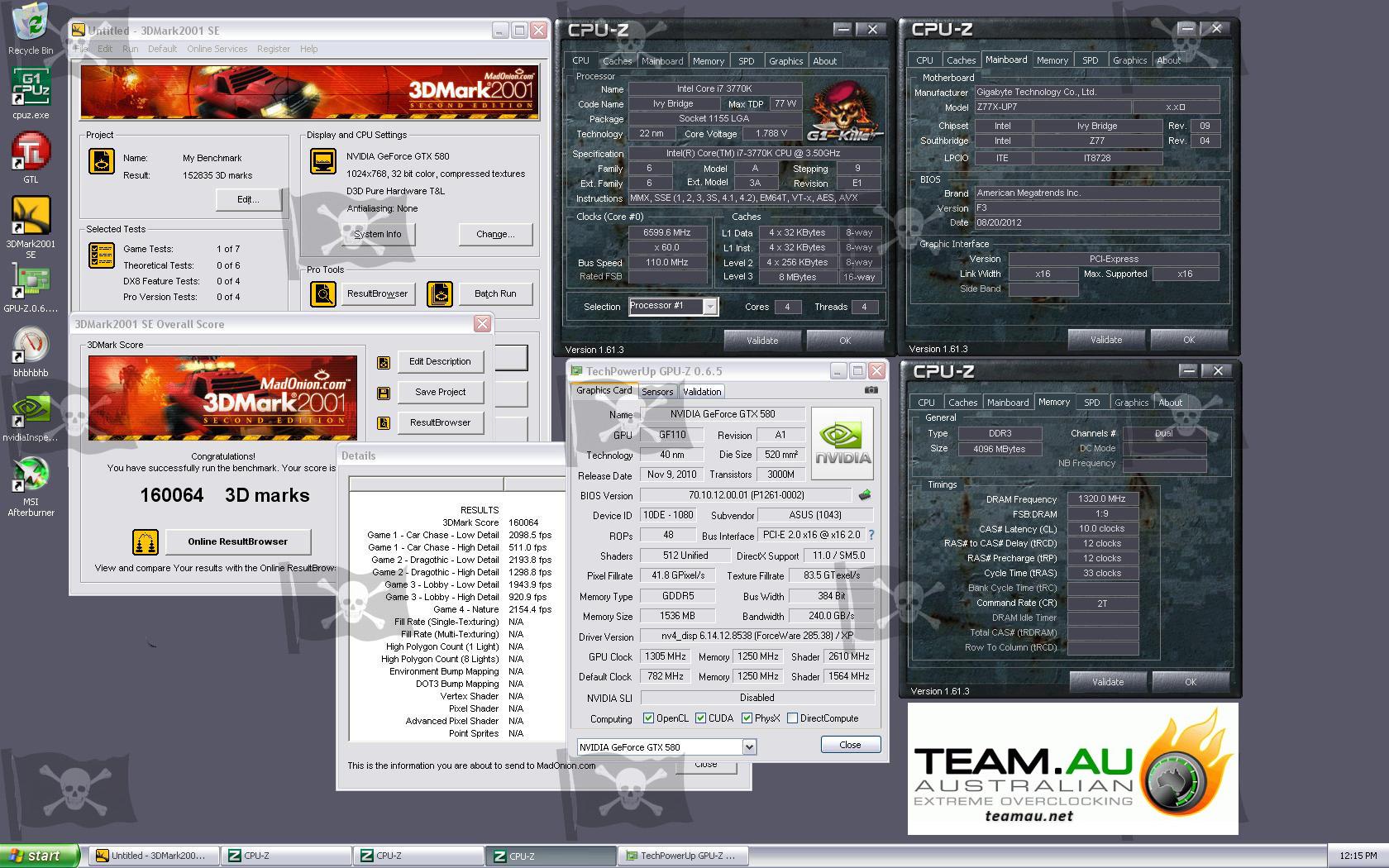Viewport: 1389px width, 868px height.
Task: Click the Batch Run icon in Pro Tools
Action: tap(440, 293)
